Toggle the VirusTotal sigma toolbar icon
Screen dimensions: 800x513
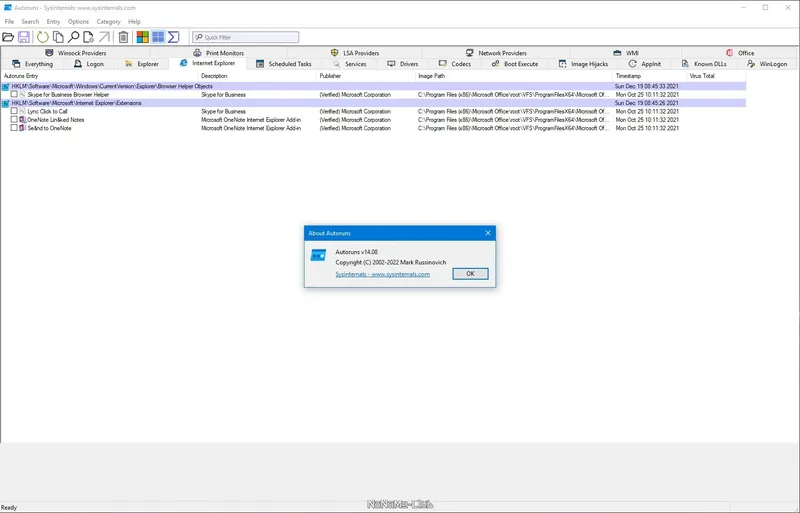coord(173,37)
